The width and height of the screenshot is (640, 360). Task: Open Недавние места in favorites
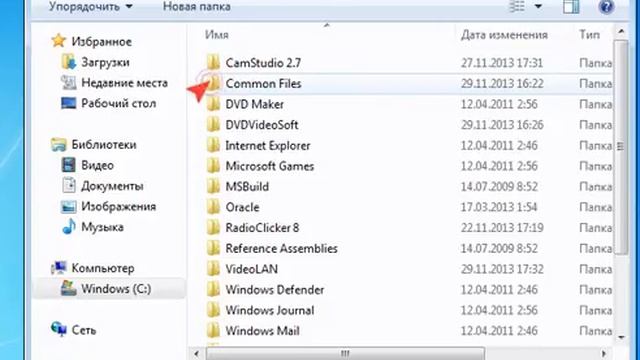pyautogui.click(x=124, y=83)
